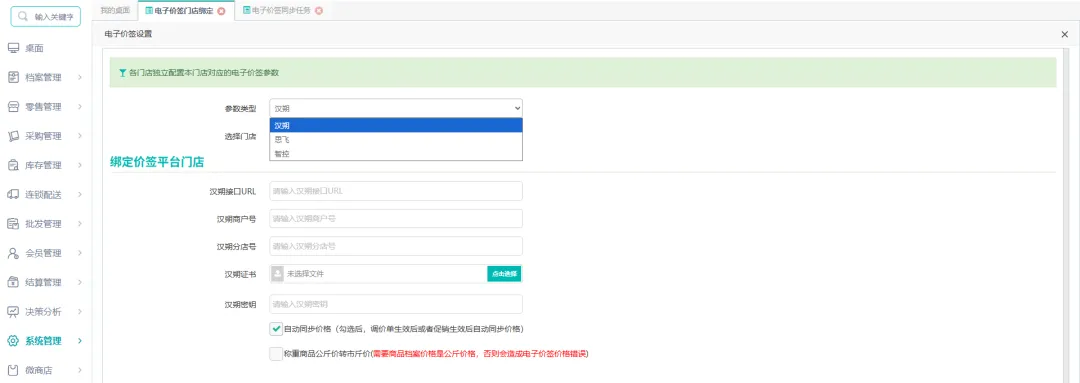This screenshot has height=383, width=1080.
Task: Expand the 档案管理 menu arrow
Action: (x=80, y=78)
